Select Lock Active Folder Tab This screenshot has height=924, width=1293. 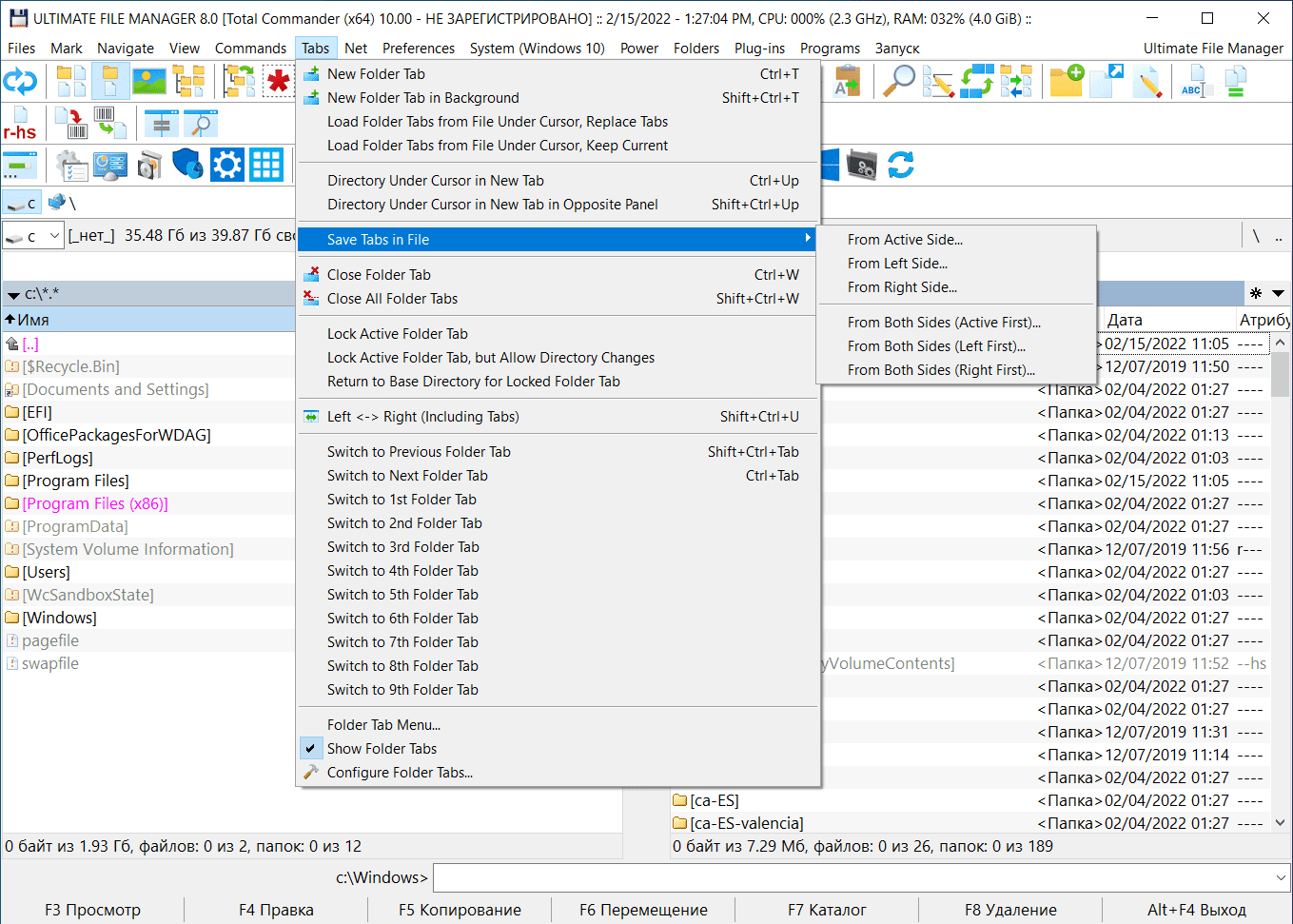558,334
